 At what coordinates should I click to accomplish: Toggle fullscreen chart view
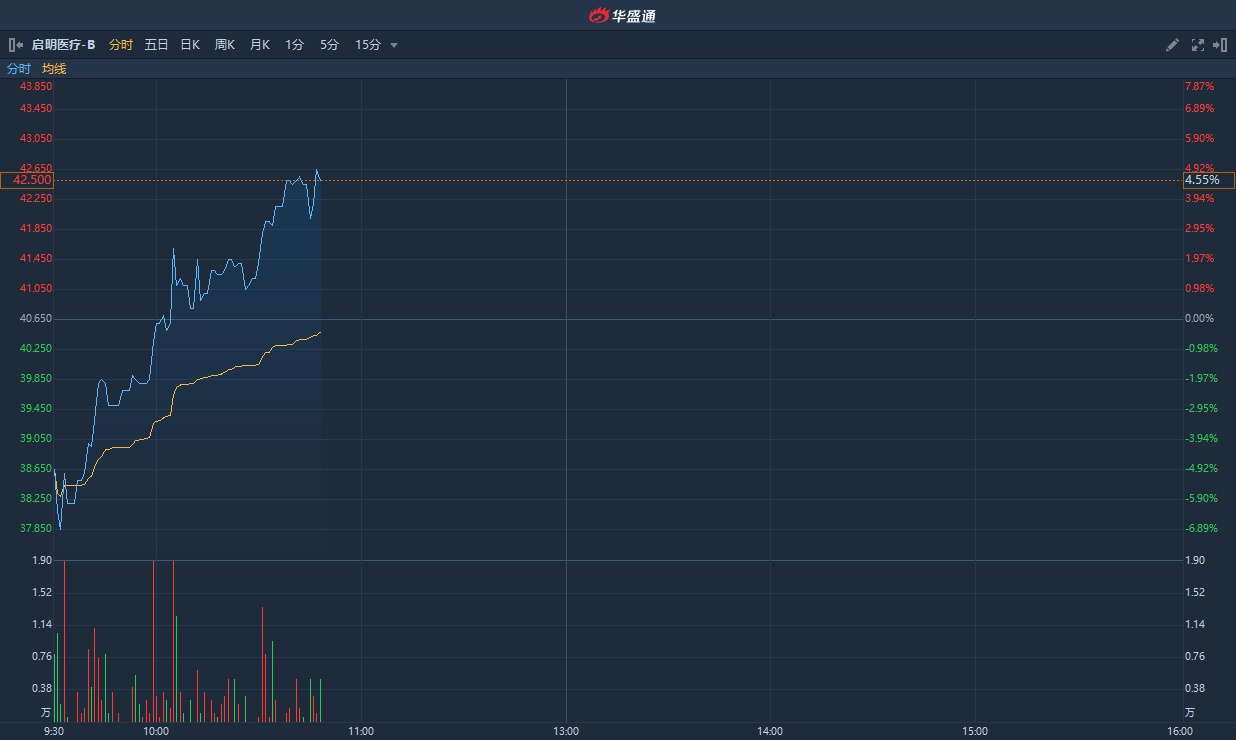(x=1198, y=45)
